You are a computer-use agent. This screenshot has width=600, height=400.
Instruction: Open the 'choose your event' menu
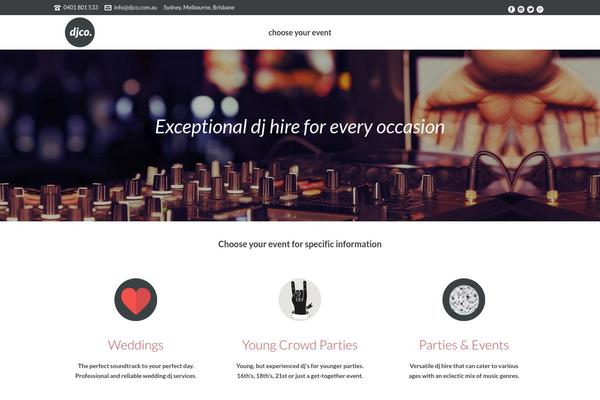coord(300,33)
